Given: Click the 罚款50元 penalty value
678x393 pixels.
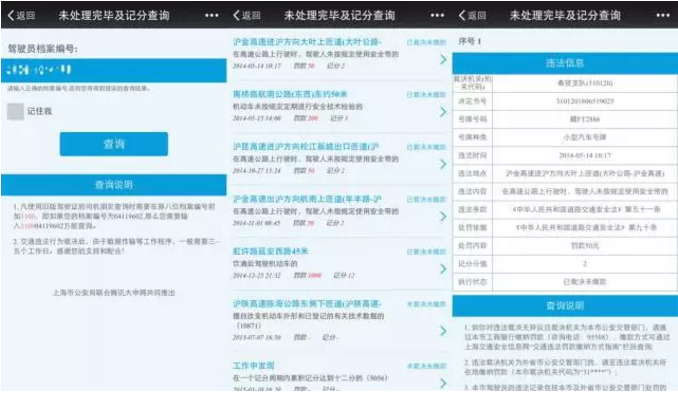Looking at the screenshot, I should 585,246.
